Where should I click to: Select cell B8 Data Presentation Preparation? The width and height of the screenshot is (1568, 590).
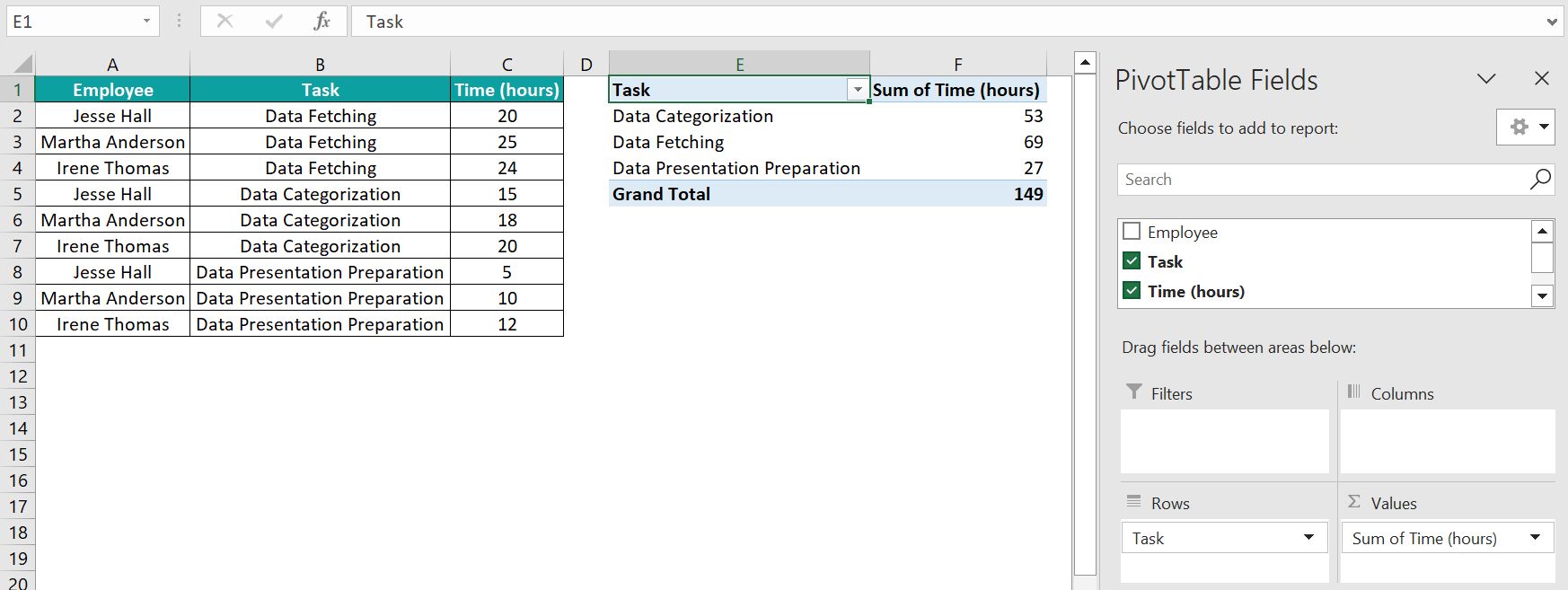320,272
